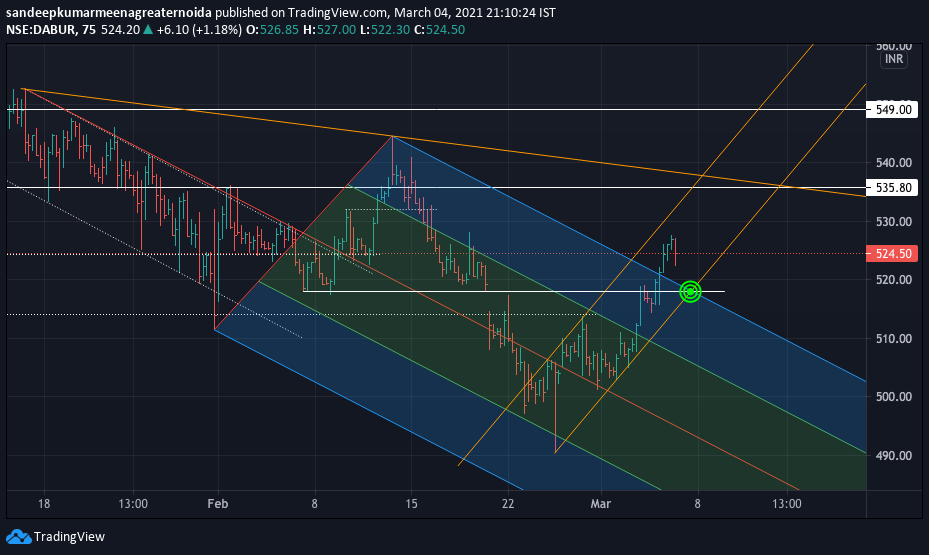Click the 22 date label on time axis

(x=508, y=503)
